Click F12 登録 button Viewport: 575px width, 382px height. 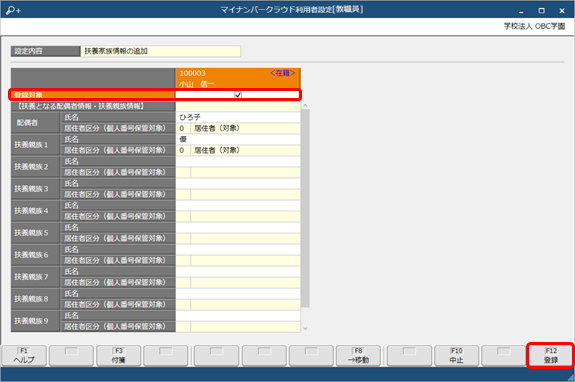551,356
